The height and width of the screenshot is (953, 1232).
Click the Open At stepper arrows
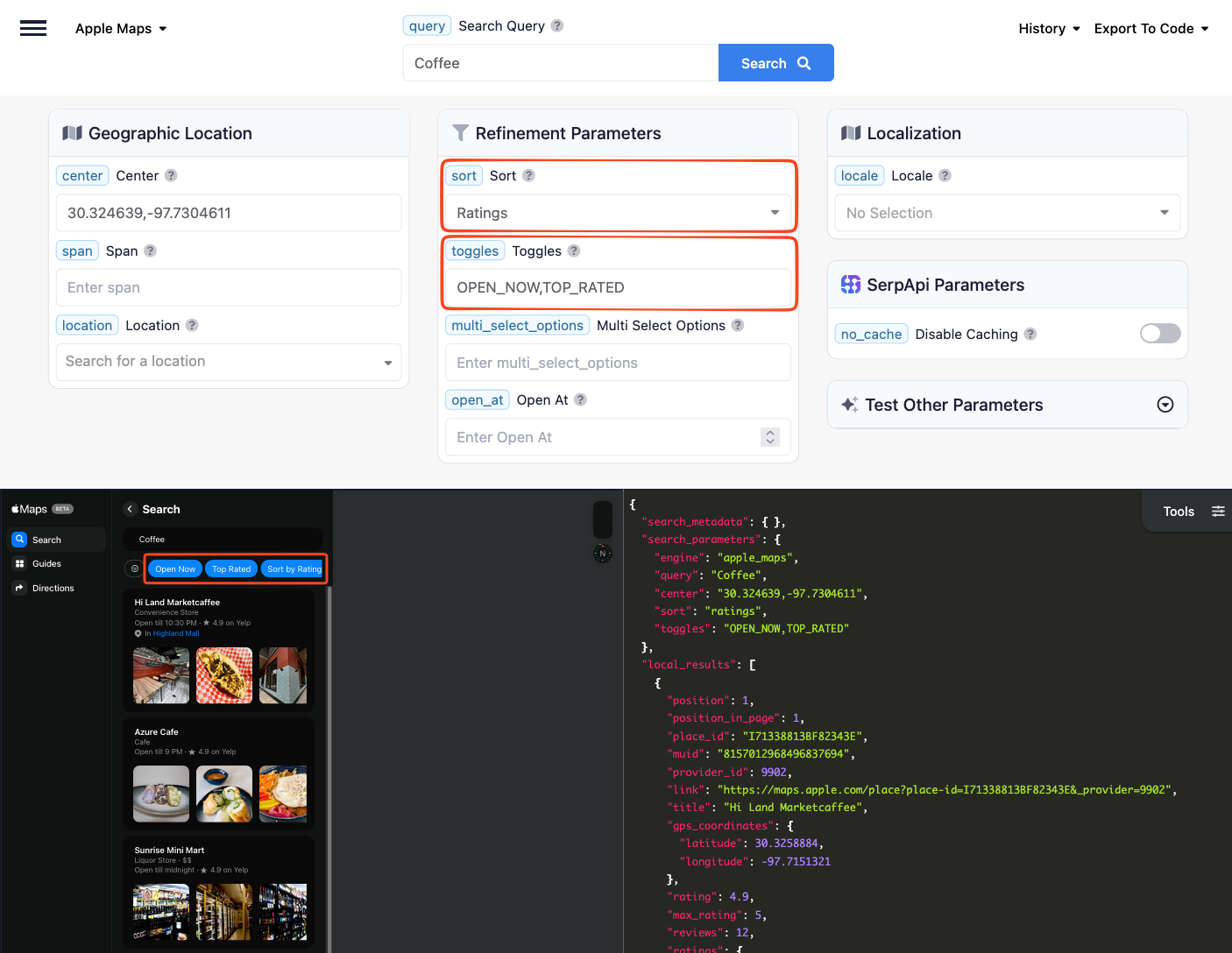tap(770, 437)
